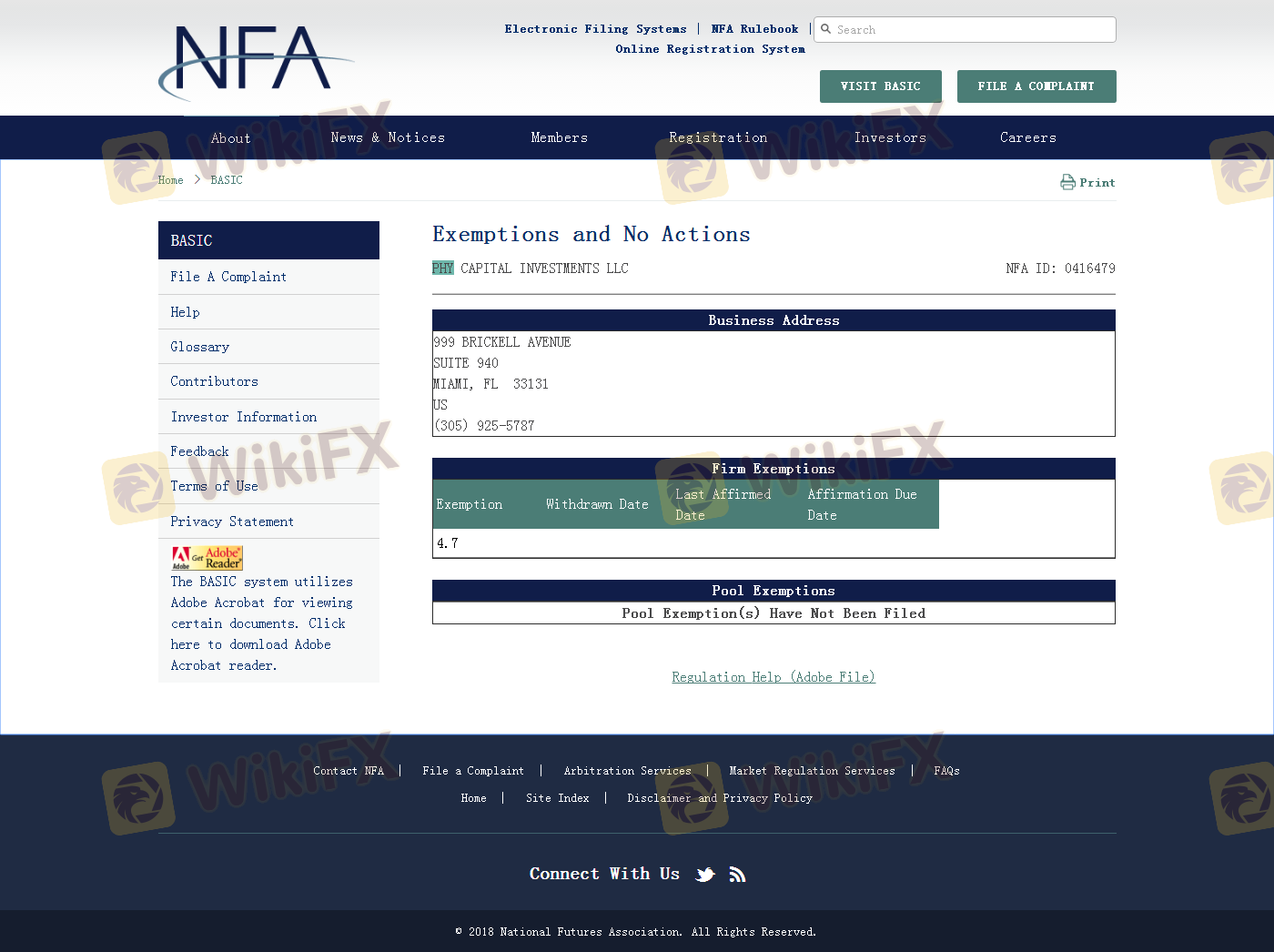Image resolution: width=1274 pixels, height=952 pixels.
Task: Click the Last Affirmed Date column header
Action: coord(723,504)
